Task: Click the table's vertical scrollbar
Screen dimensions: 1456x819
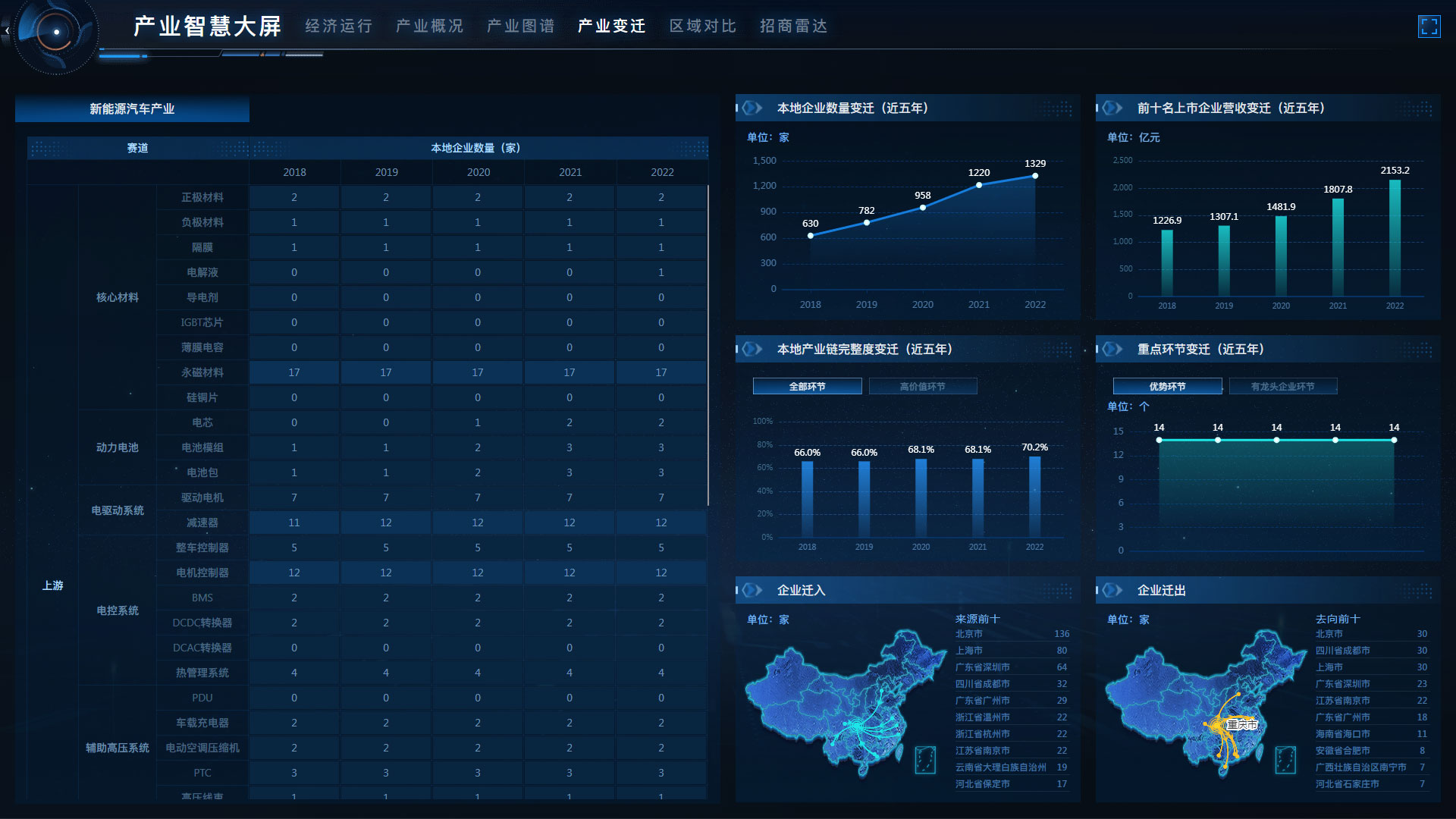Action: tap(708, 345)
